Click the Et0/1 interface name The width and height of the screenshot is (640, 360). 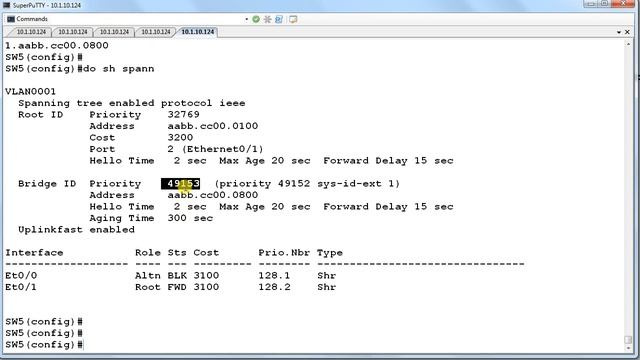pyautogui.click(x=21, y=287)
